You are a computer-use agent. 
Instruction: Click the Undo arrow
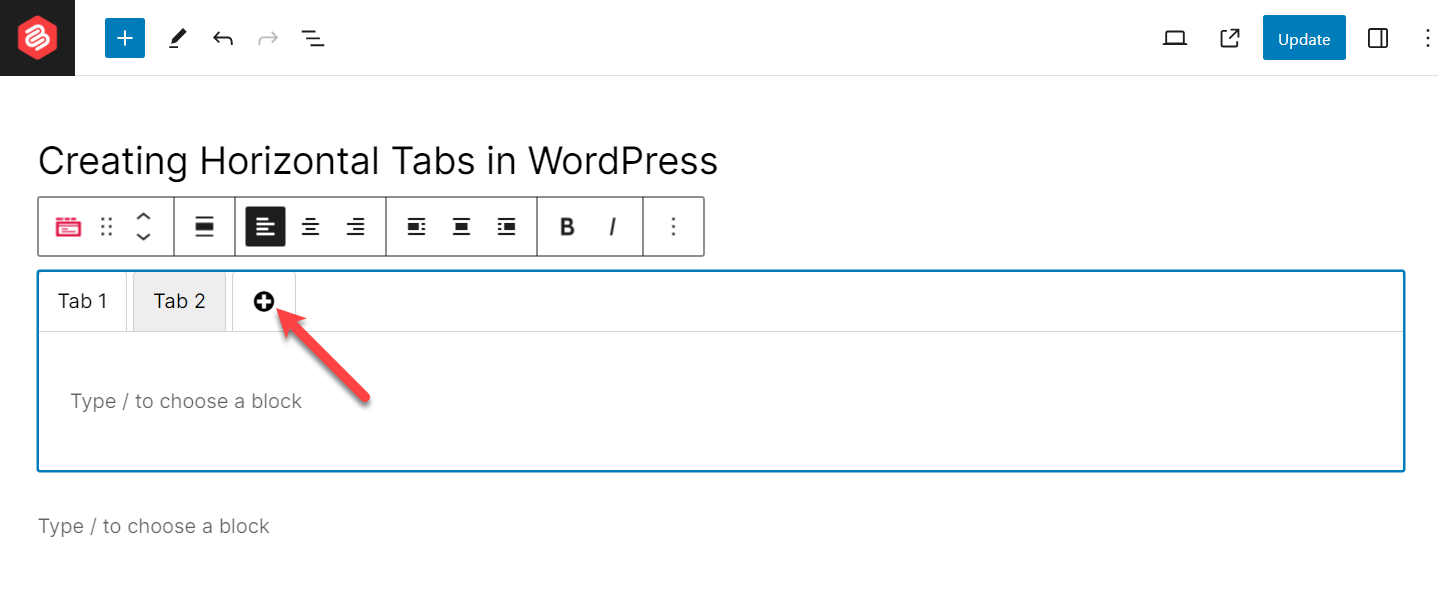click(x=223, y=38)
